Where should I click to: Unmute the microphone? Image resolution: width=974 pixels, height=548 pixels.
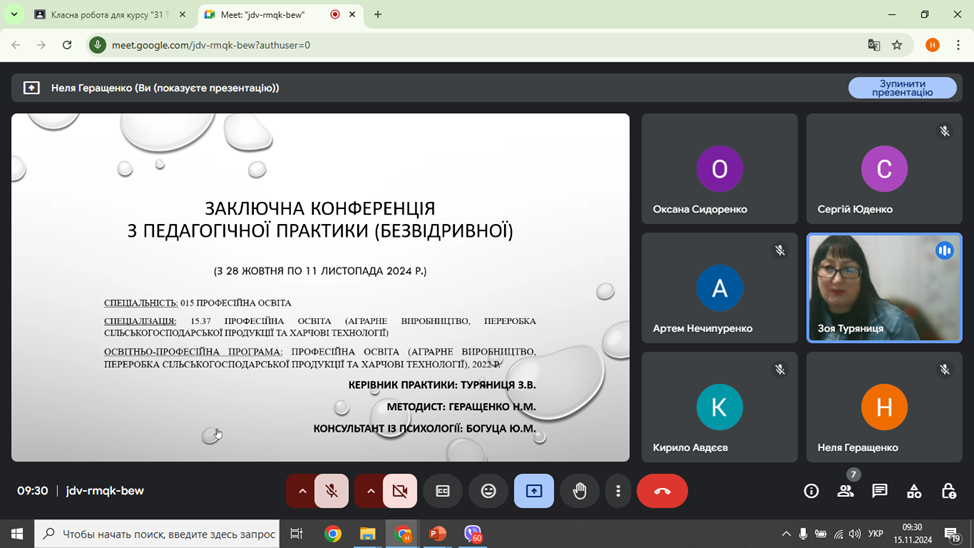[x=331, y=491]
